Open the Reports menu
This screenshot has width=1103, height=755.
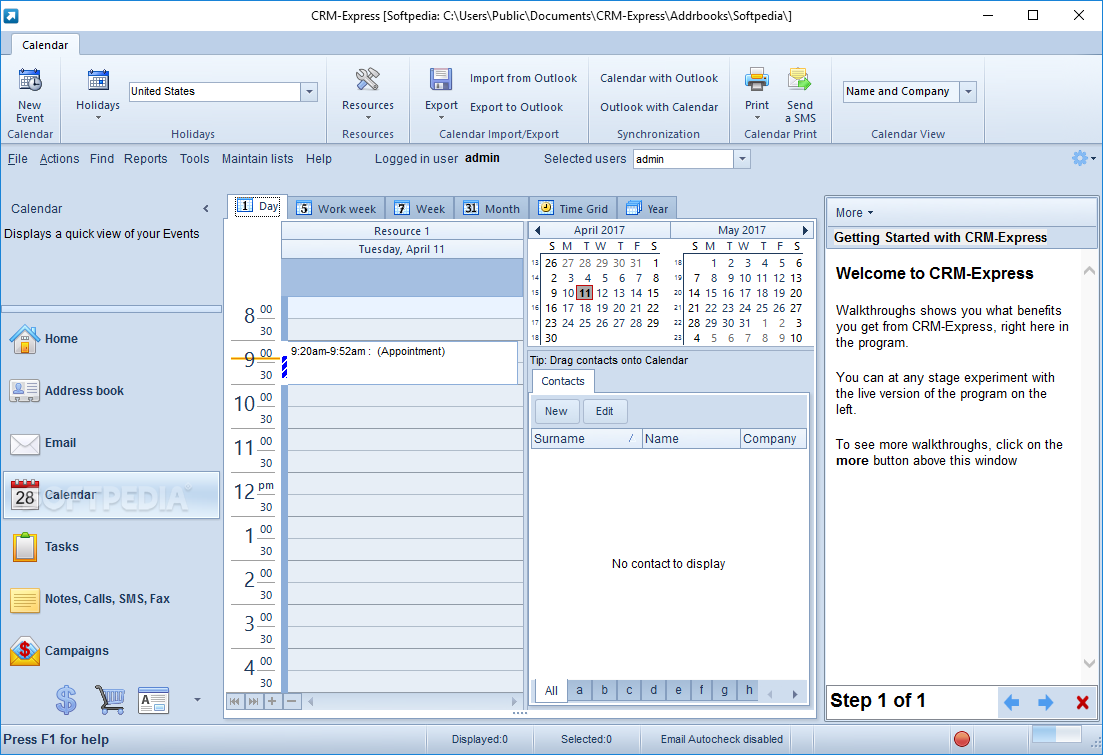click(146, 159)
